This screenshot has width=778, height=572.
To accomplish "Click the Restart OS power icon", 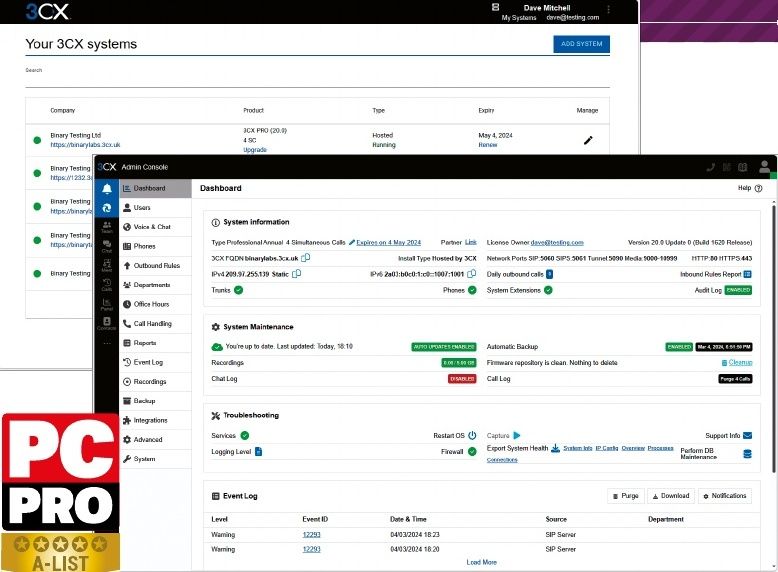I will tap(472, 436).
